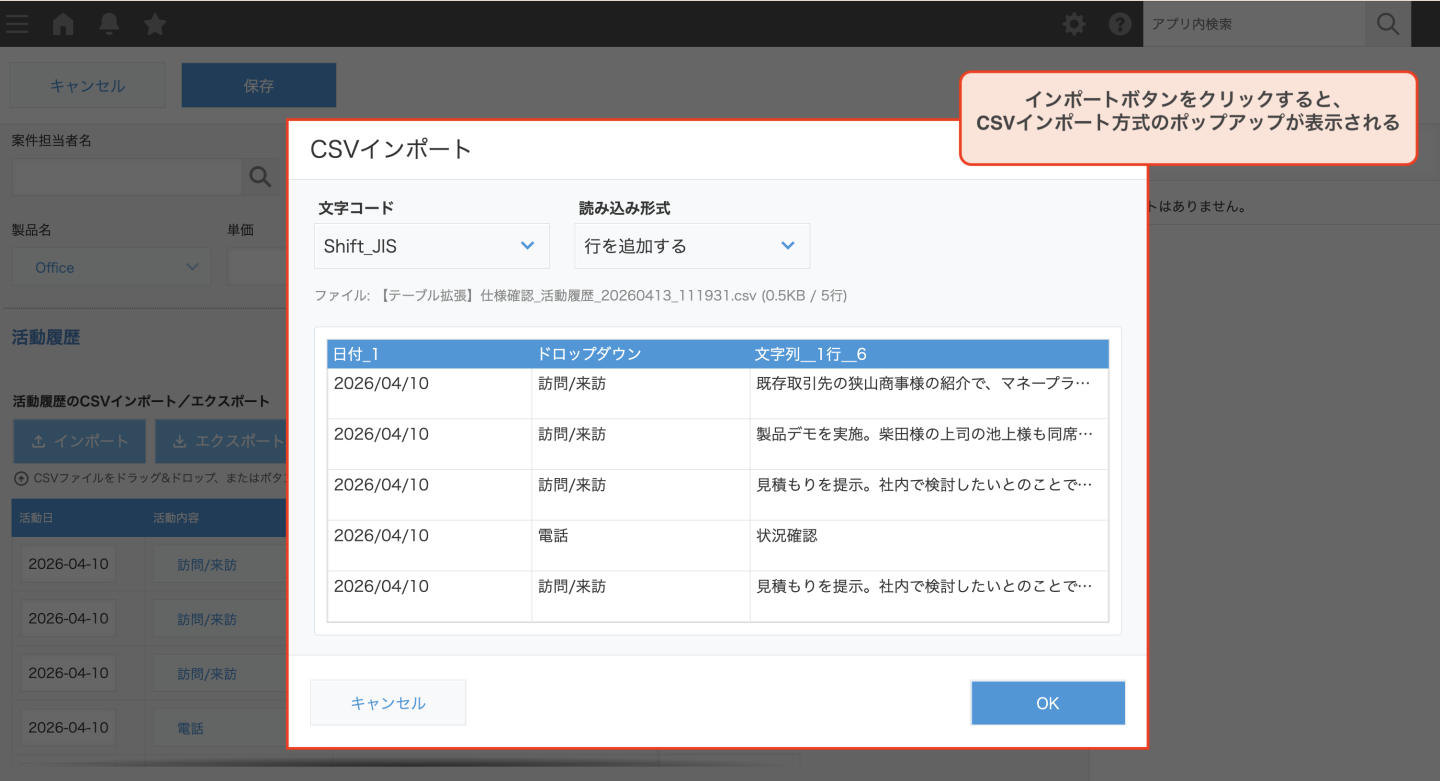1440x781 pixels.
Task: Open the 読み込み形式 dropdown
Action: pos(692,246)
